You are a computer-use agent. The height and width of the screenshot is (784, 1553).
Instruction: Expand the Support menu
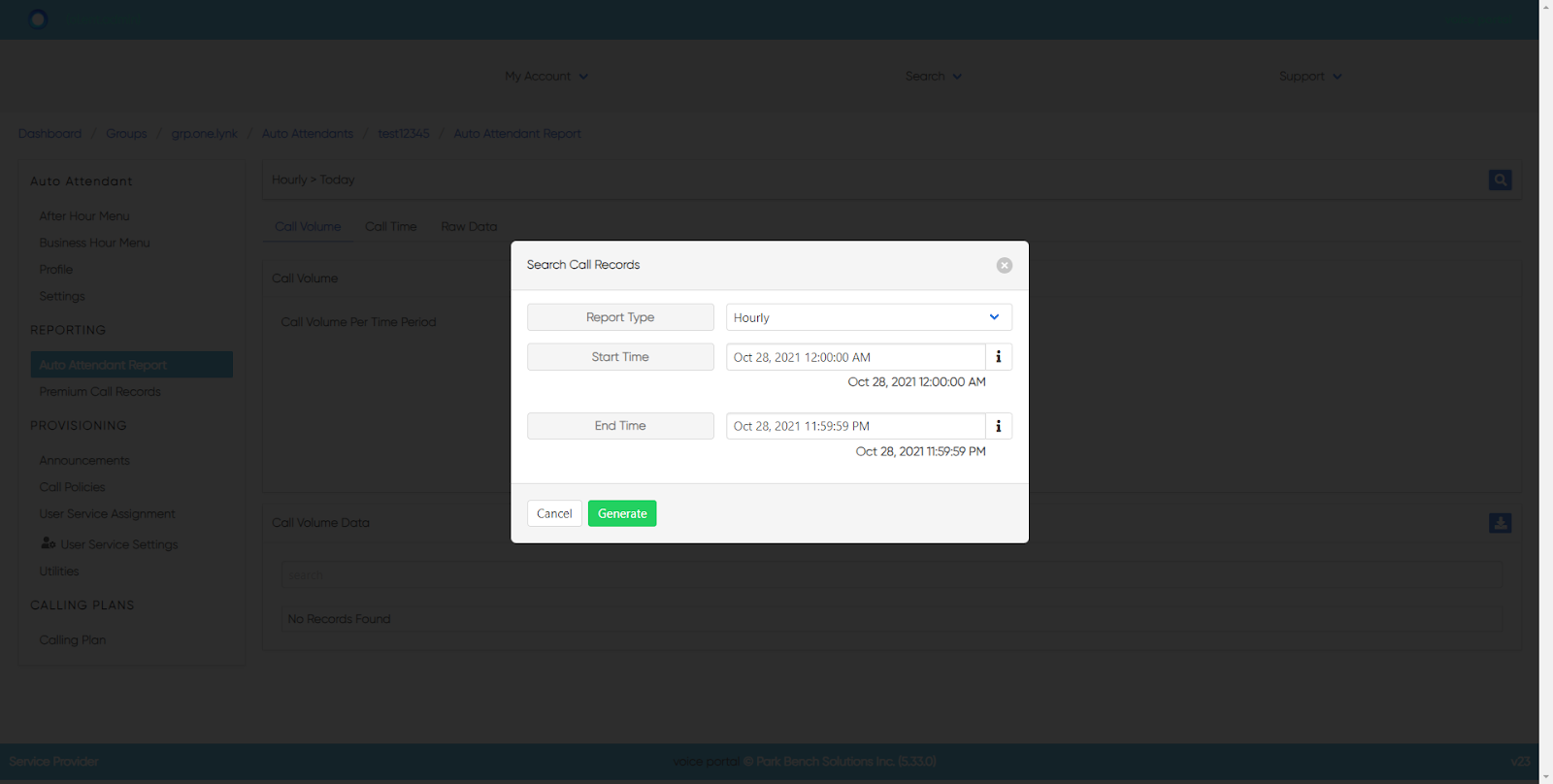(x=1310, y=76)
